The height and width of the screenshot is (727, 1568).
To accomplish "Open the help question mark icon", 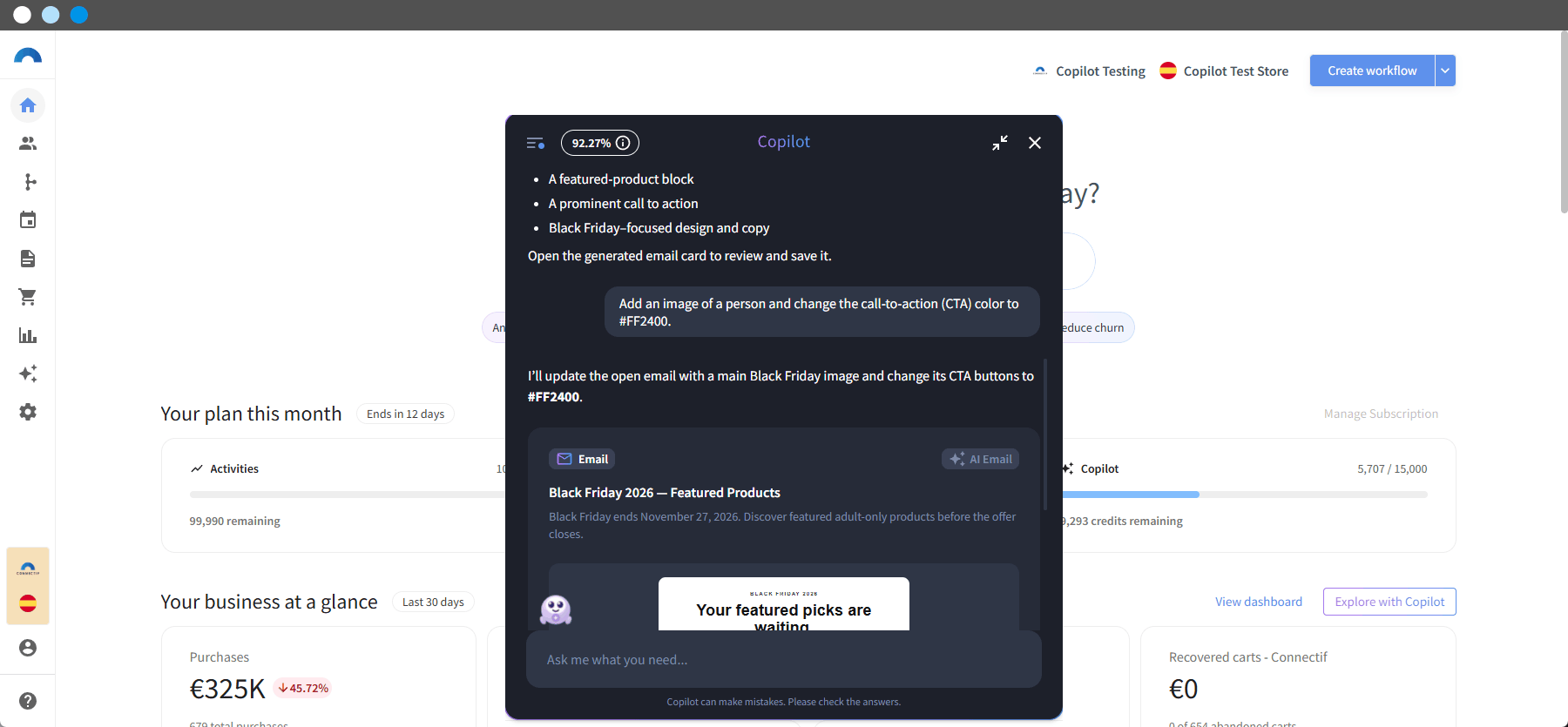I will tap(28, 701).
